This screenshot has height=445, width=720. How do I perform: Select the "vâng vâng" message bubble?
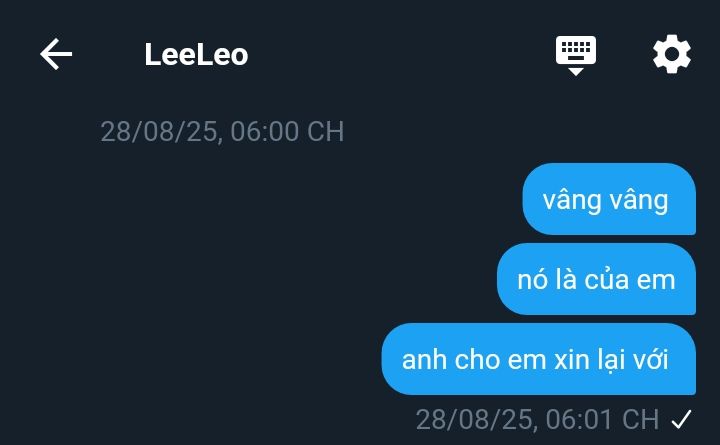(609, 199)
